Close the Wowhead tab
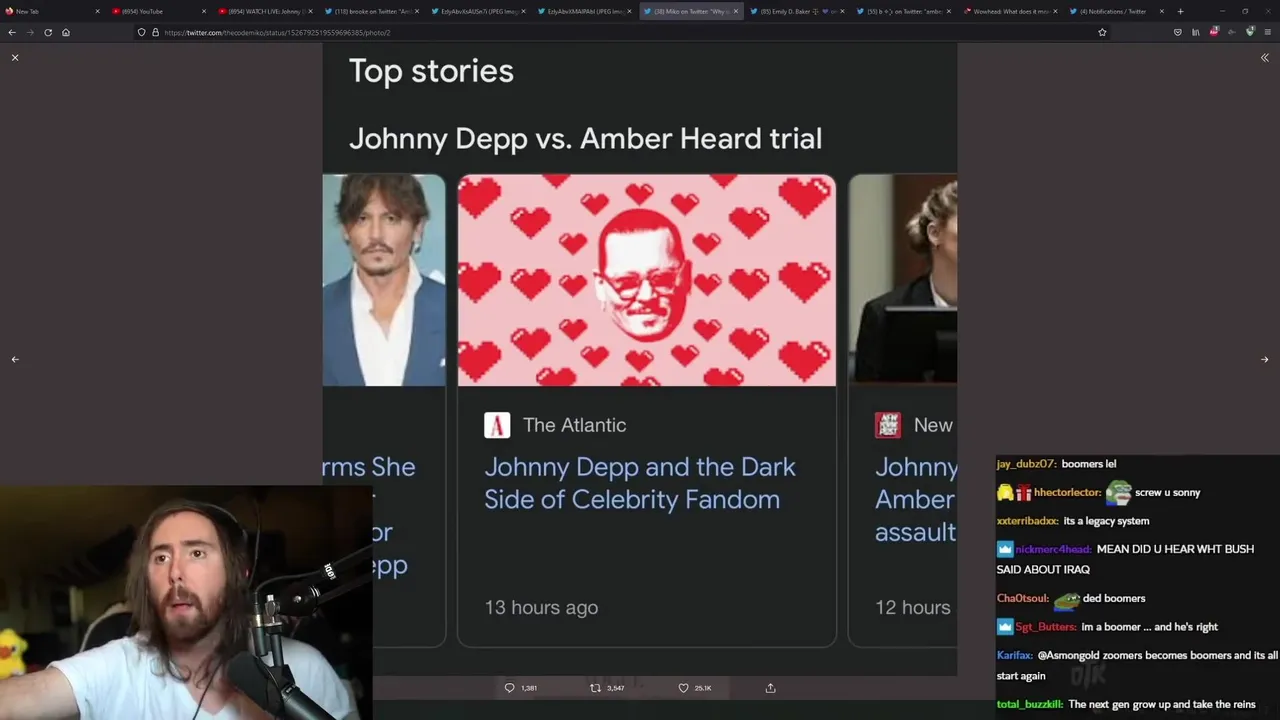 point(1055,11)
